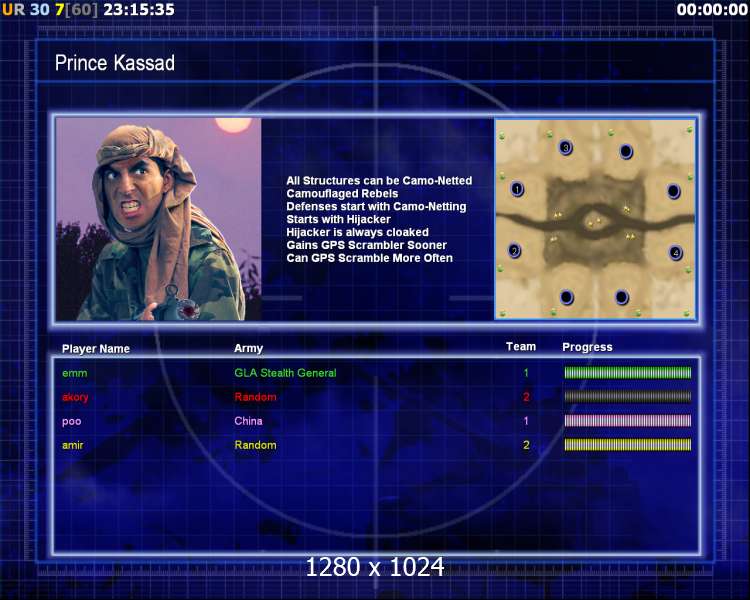Select player name poo
Viewport: 750px width, 600px height.
(71, 422)
